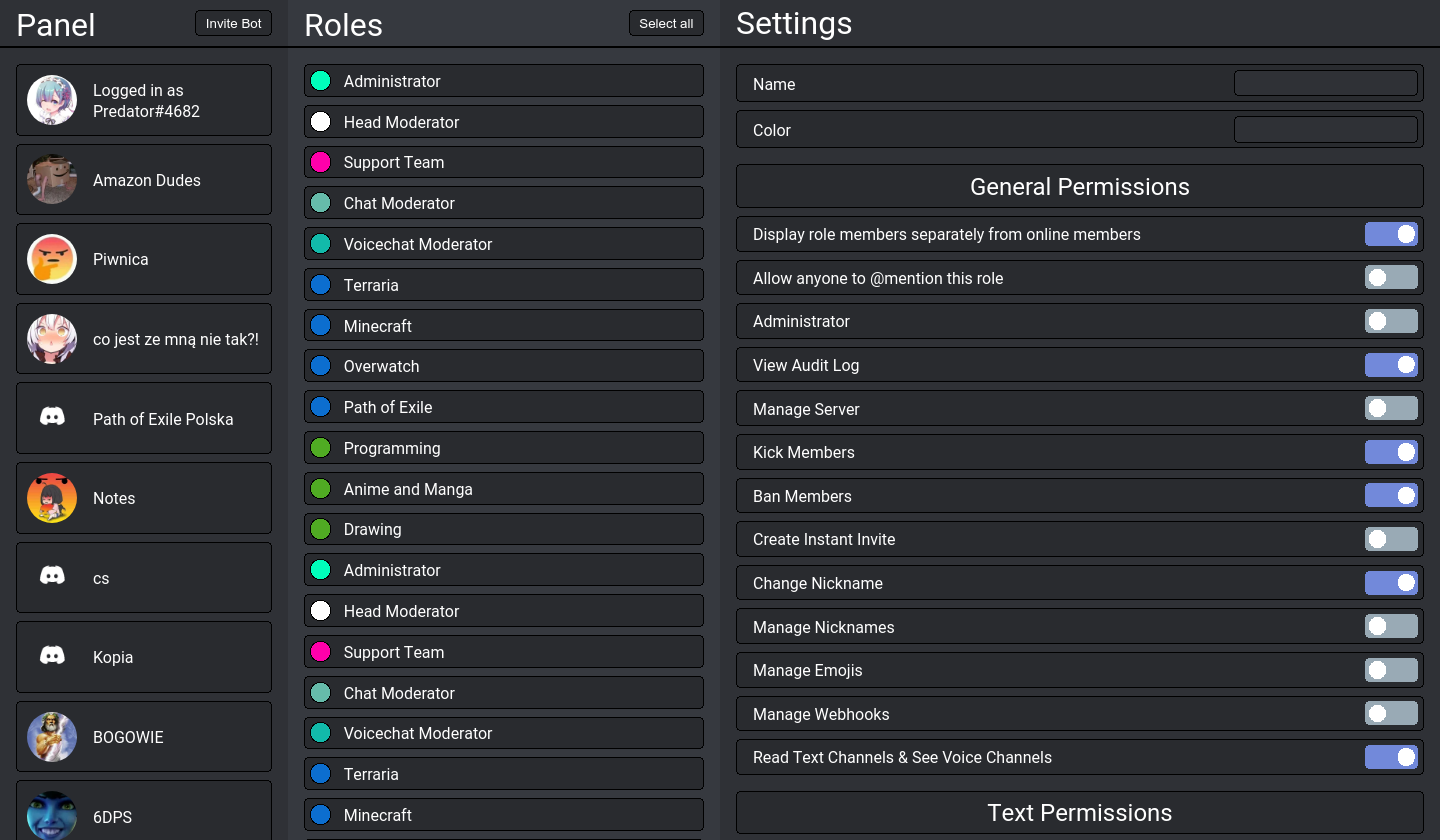Click the Invite Bot button
This screenshot has width=1440, height=840.
point(233,24)
